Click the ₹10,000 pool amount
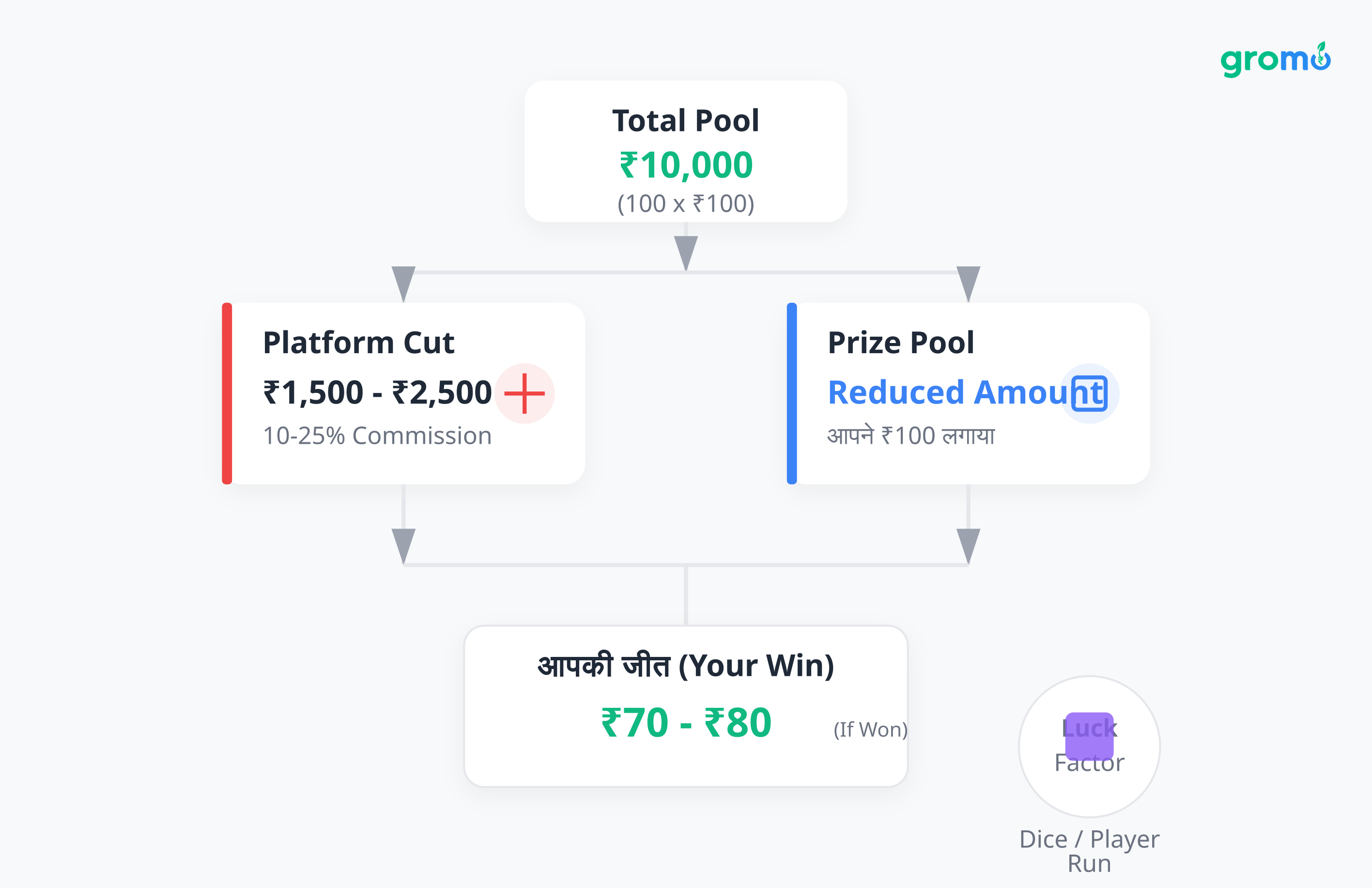This screenshot has height=888, width=1372. pyautogui.click(x=685, y=165)
